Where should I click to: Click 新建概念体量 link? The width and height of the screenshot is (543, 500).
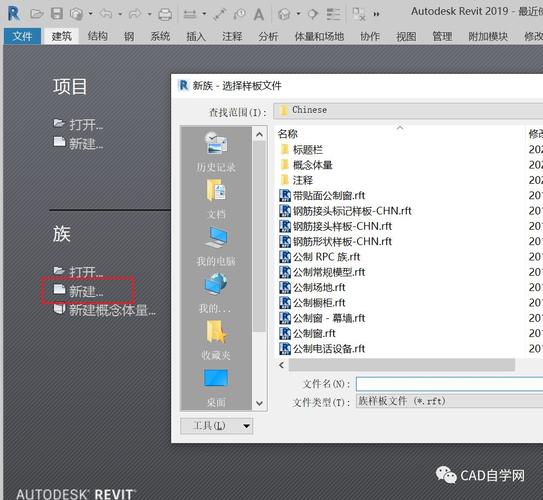coord(105,310)
